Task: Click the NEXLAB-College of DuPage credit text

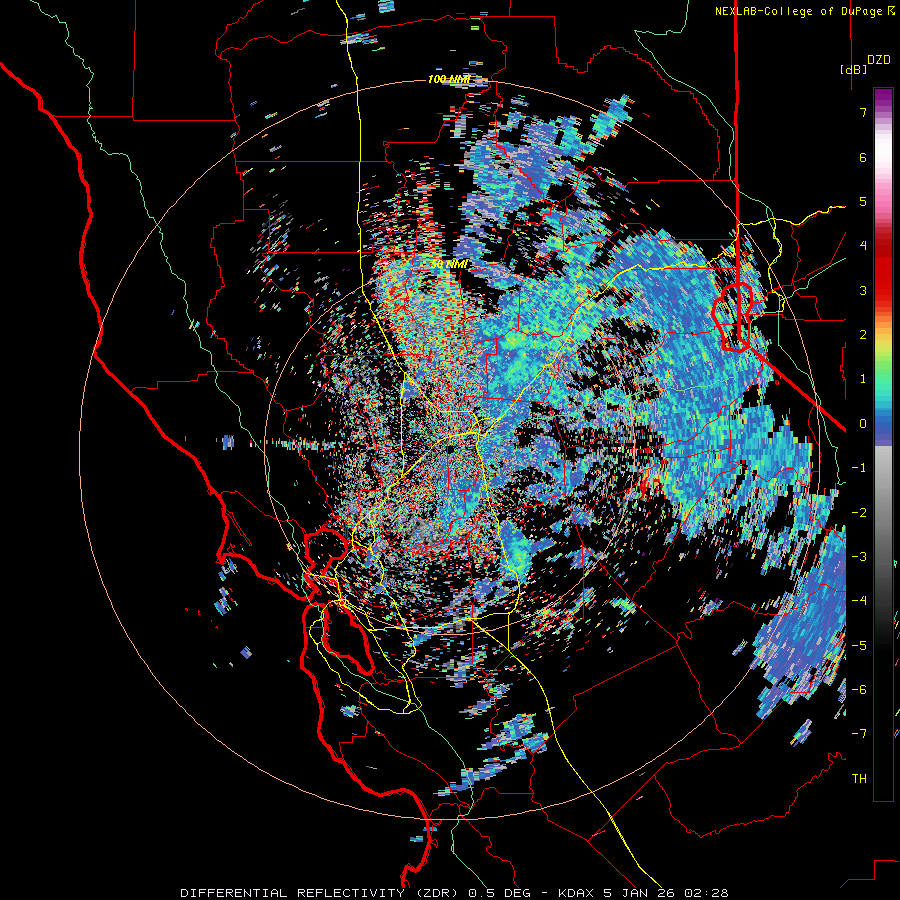Action: [804, 11]
